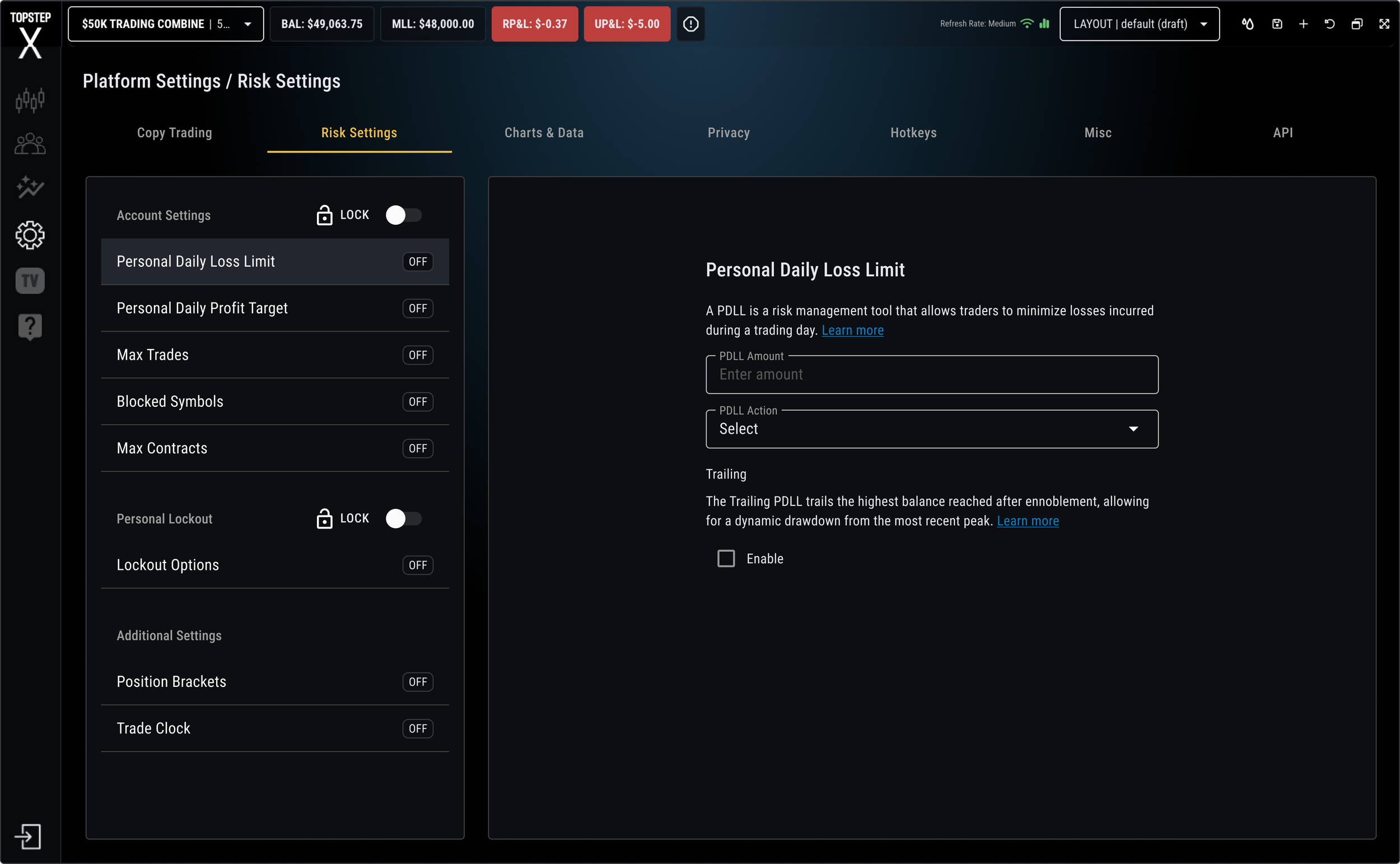
Task: Toggle the Personal Lockout lock switch
Action: tap(404, 518)
